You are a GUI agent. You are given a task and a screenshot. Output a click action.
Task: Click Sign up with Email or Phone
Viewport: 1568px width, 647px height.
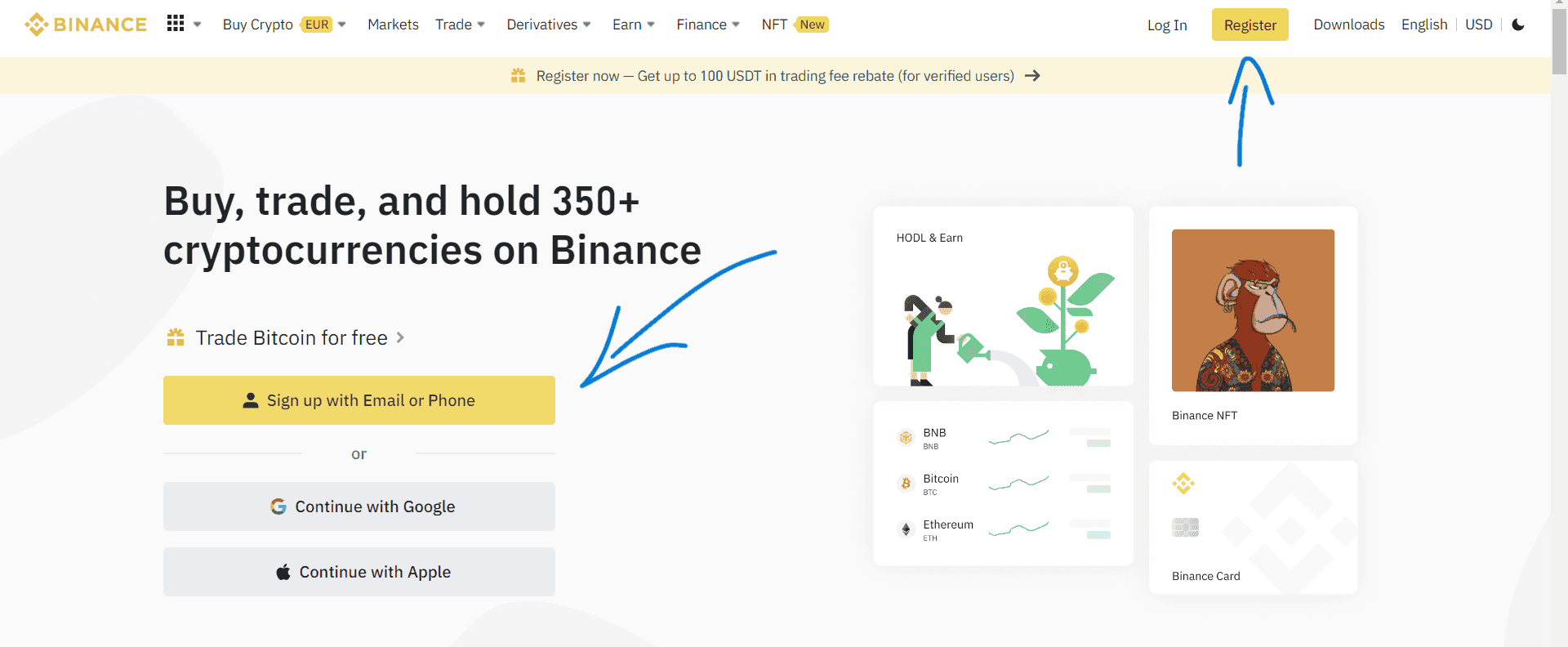point(359,400)
